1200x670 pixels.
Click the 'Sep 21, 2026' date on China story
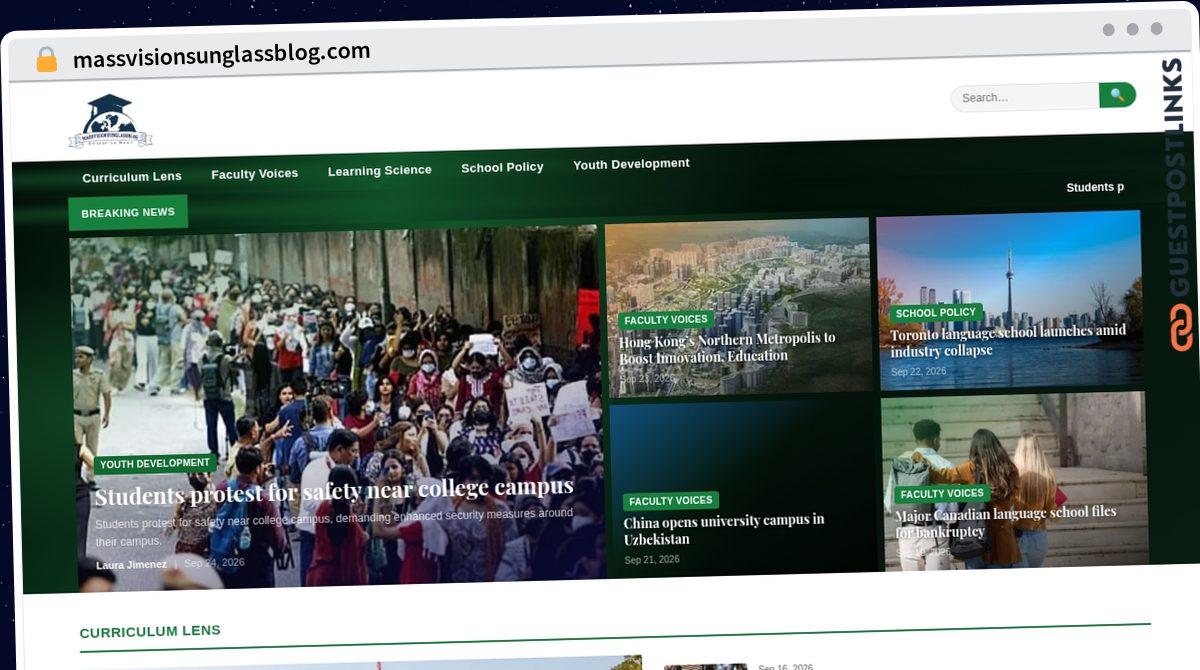click(652, 560)
